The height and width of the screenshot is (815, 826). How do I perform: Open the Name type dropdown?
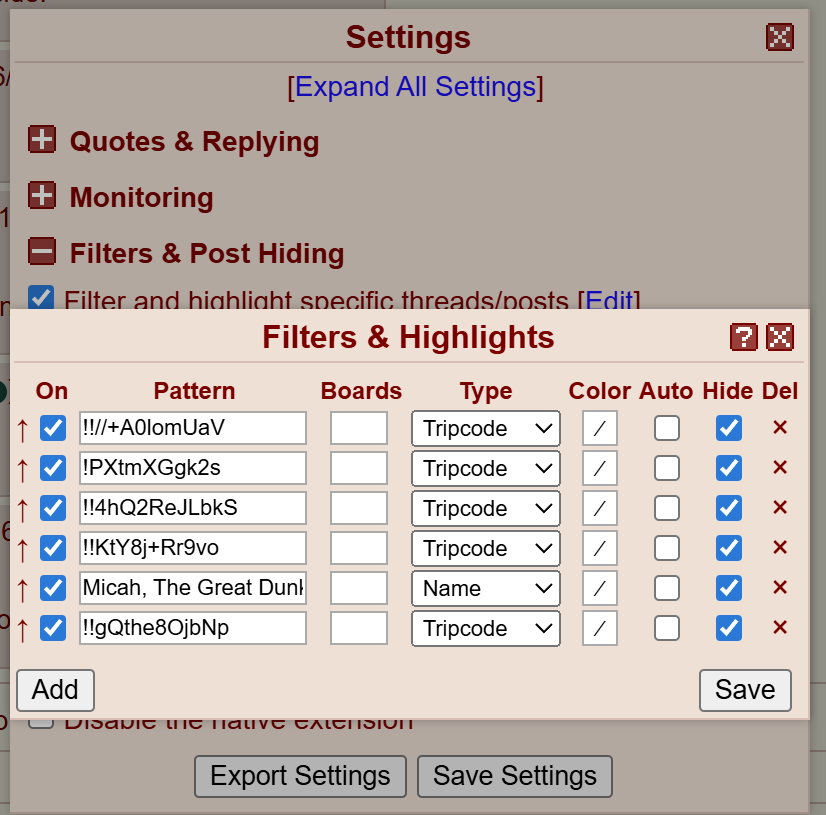(486, 588)
